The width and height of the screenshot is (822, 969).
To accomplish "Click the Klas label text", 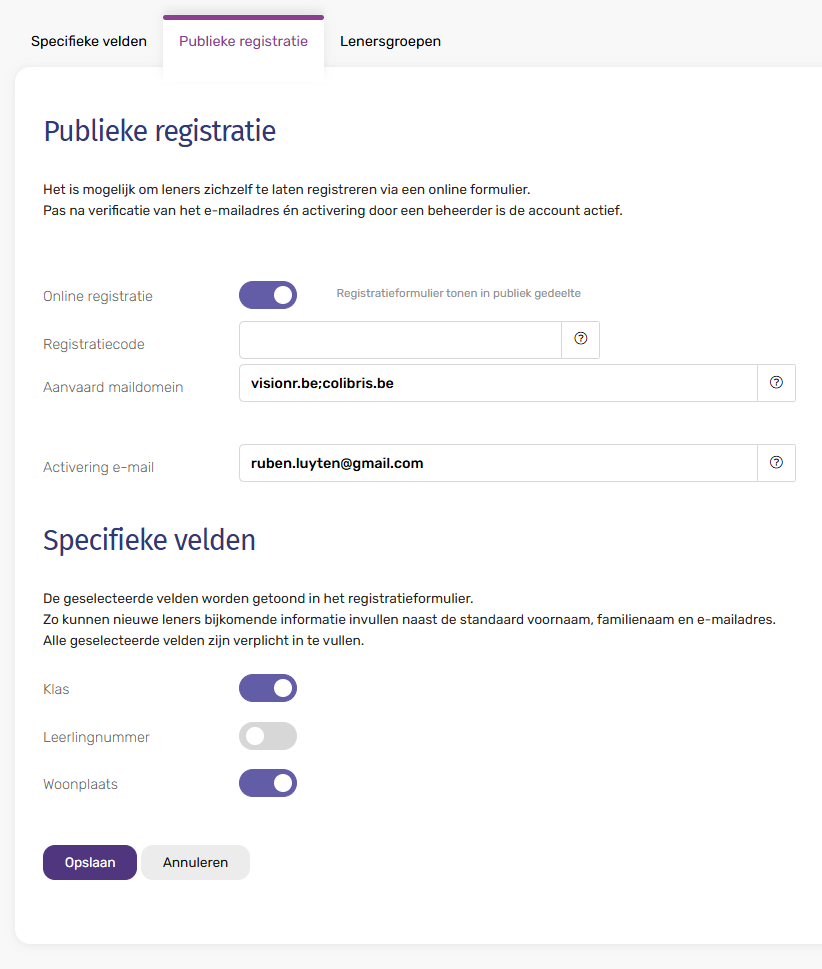I will pos(56,689).
